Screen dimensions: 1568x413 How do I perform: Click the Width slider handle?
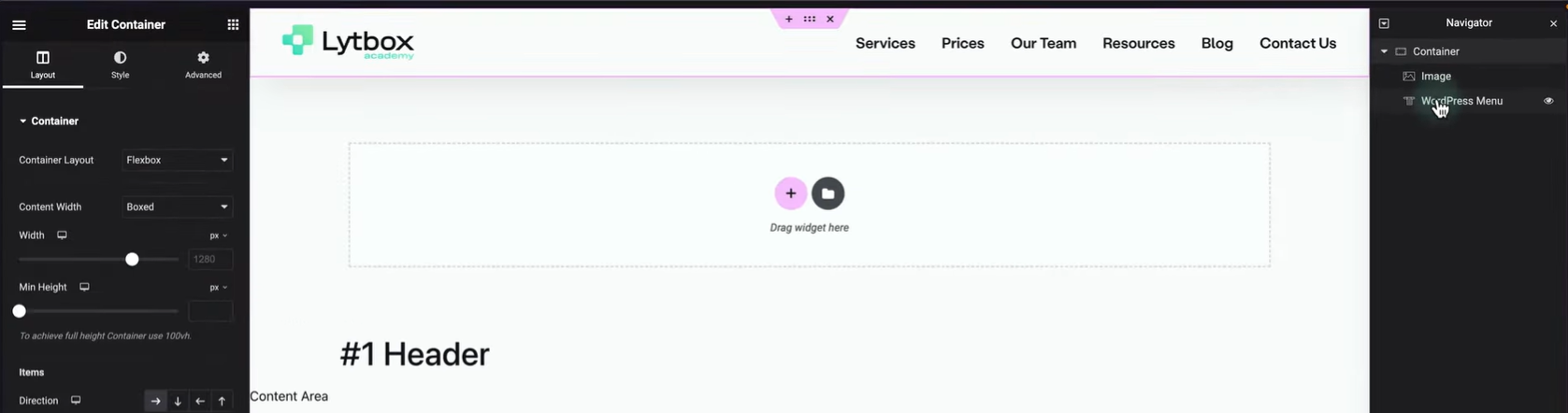coord(132,259)
